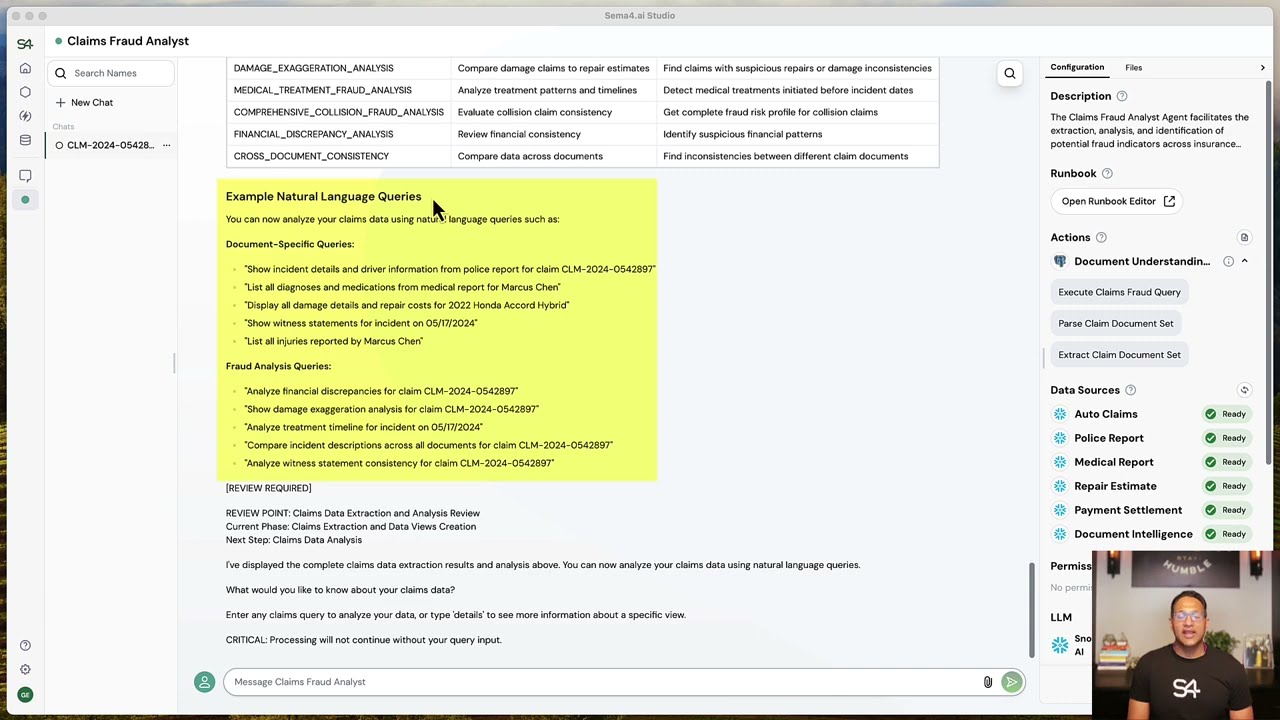Click the user avatar beside message input
The image size is (1280, 720).
click(204, 682)
